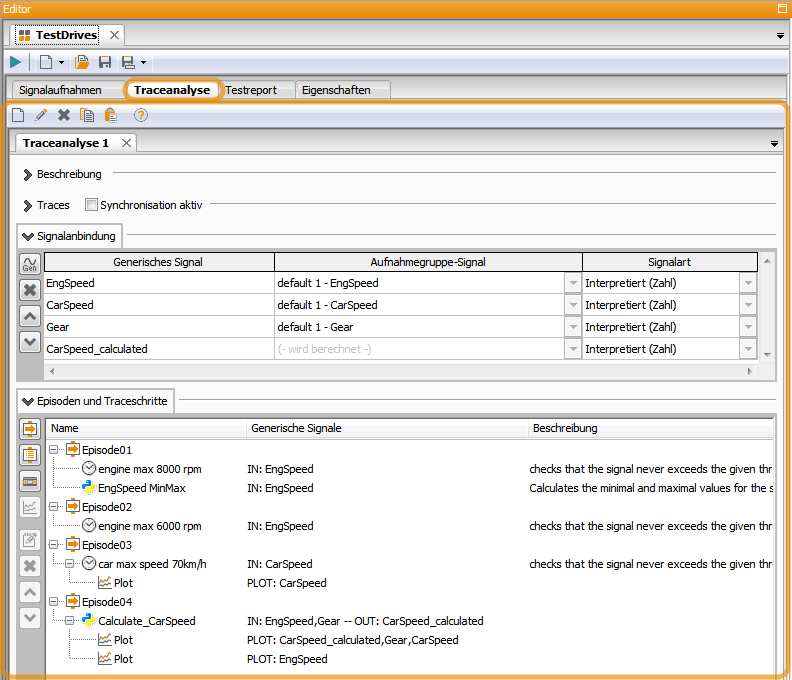This screenshot has height=680, width=792.
Task: Select the Traceanalyse 1 tab
Action: pyautogui.click(x=66, y=143)
